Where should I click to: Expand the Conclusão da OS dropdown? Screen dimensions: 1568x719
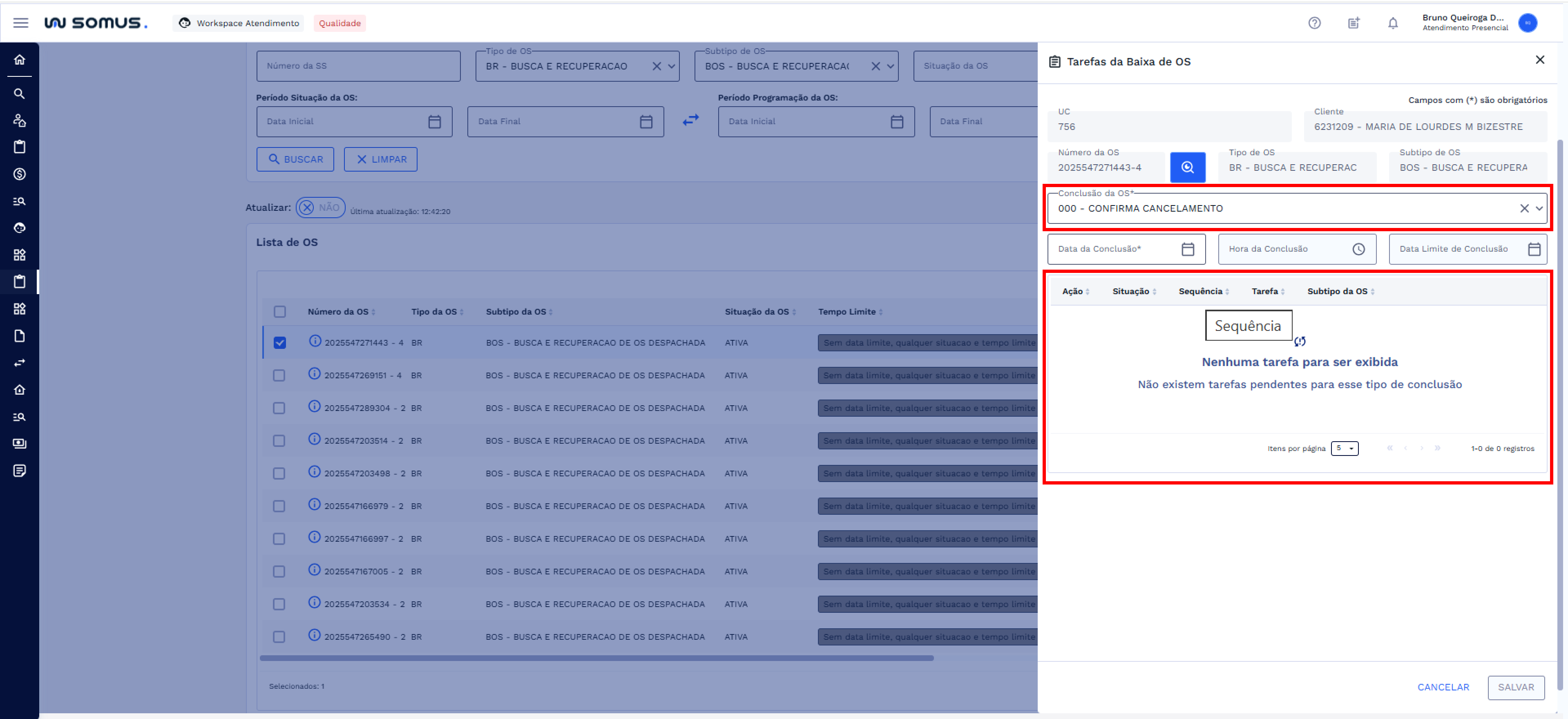tap(1539, 208)
